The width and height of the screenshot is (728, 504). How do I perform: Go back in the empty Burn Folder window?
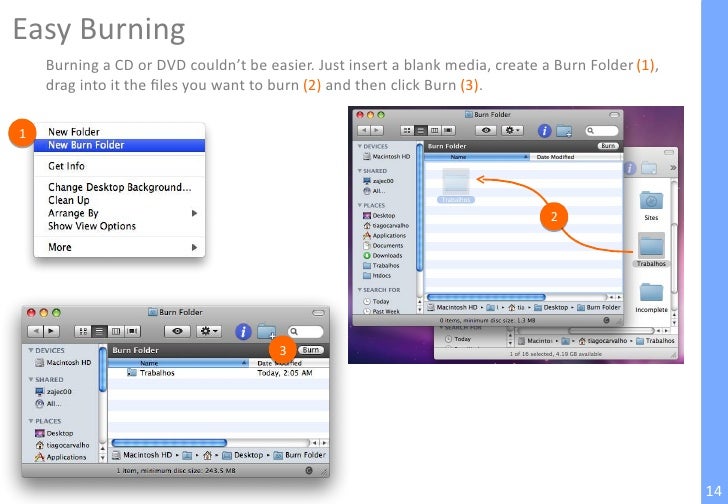[x=364, y=131]
